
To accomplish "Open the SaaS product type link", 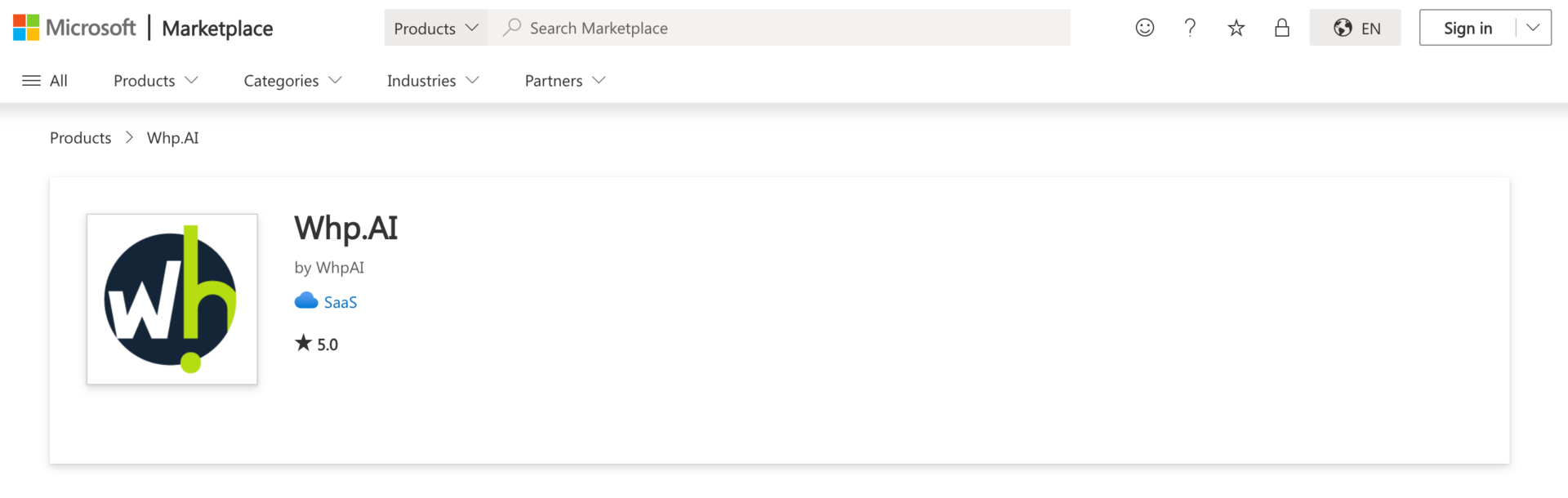I will tap(341, 301).
